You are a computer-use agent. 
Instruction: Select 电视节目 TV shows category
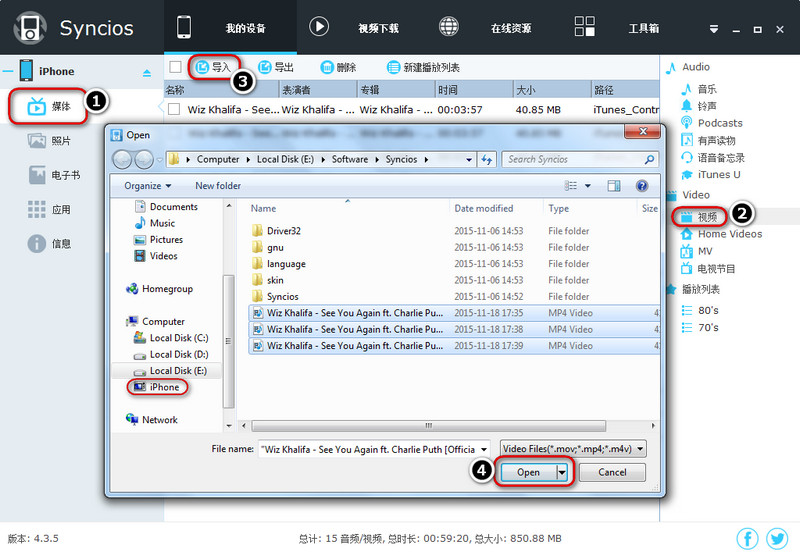(x=708, y=268)
